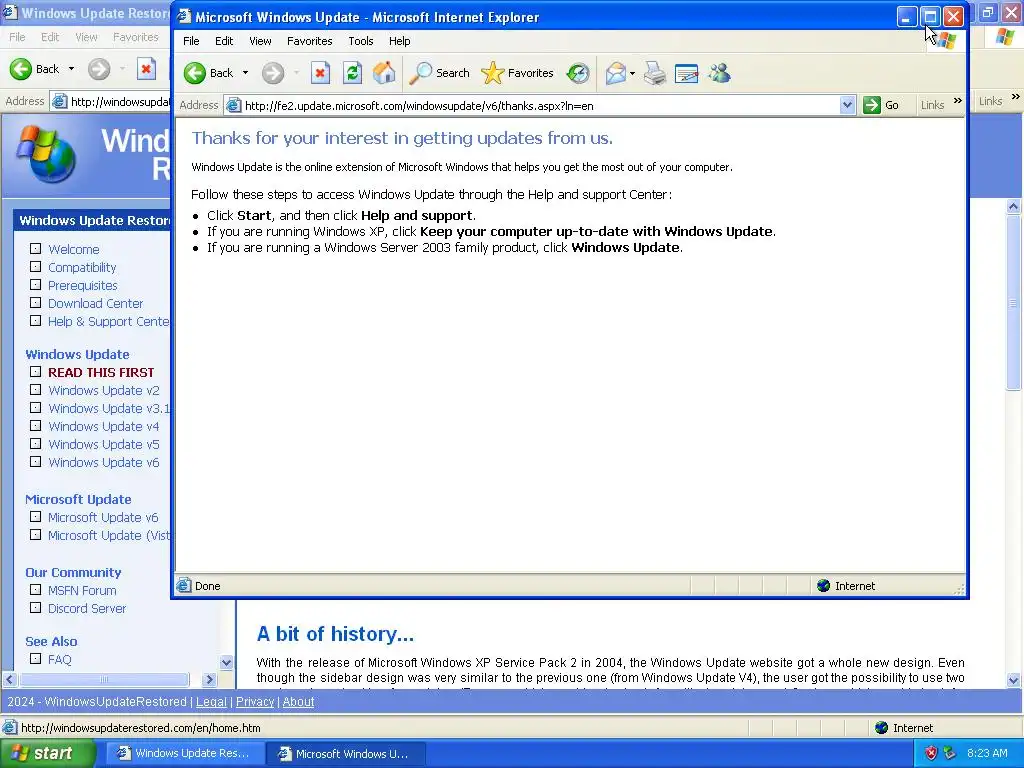
Task: Click the Legal footer link
Action: click(x=211, y=702)
